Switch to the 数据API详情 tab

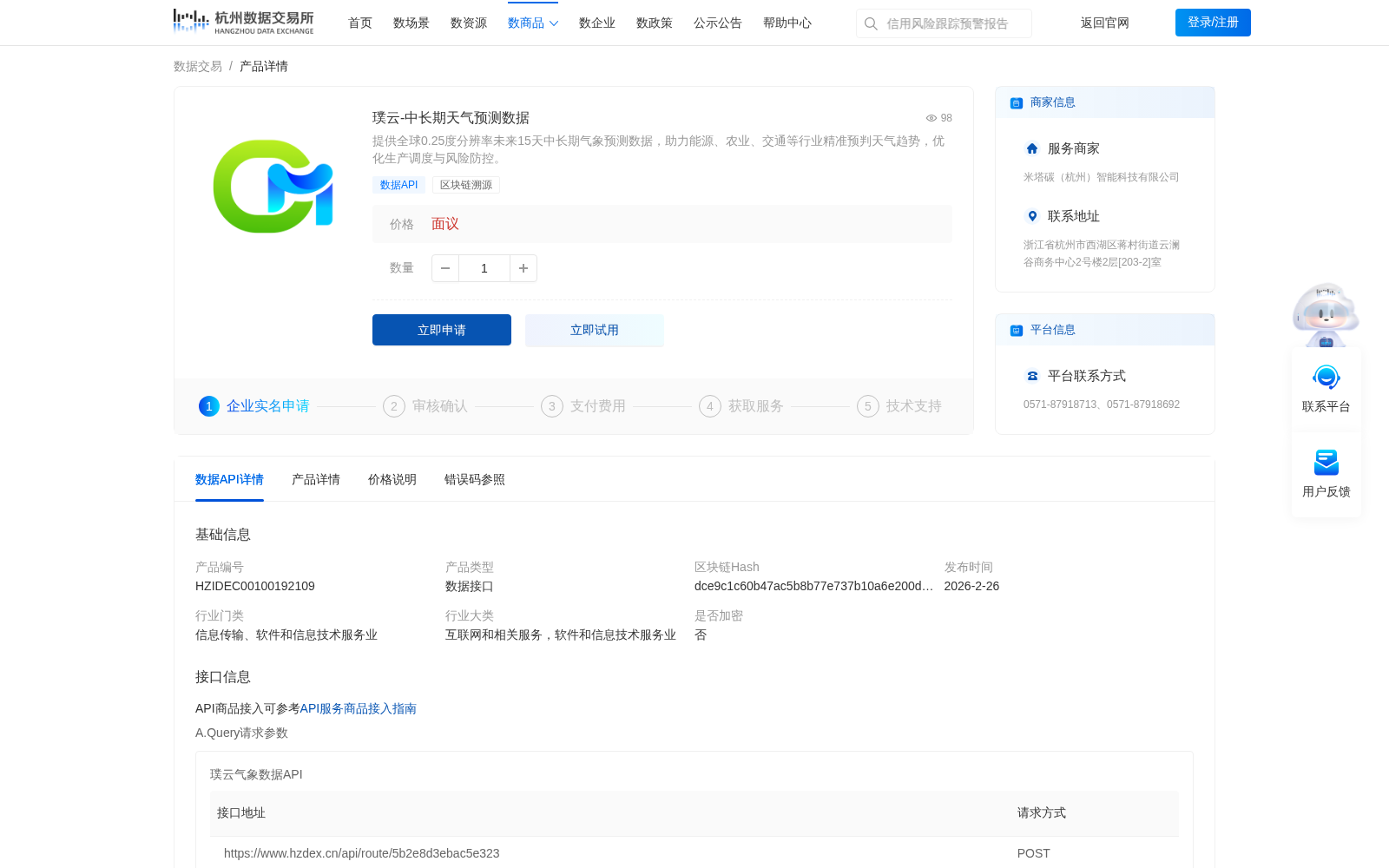[229, 479]
